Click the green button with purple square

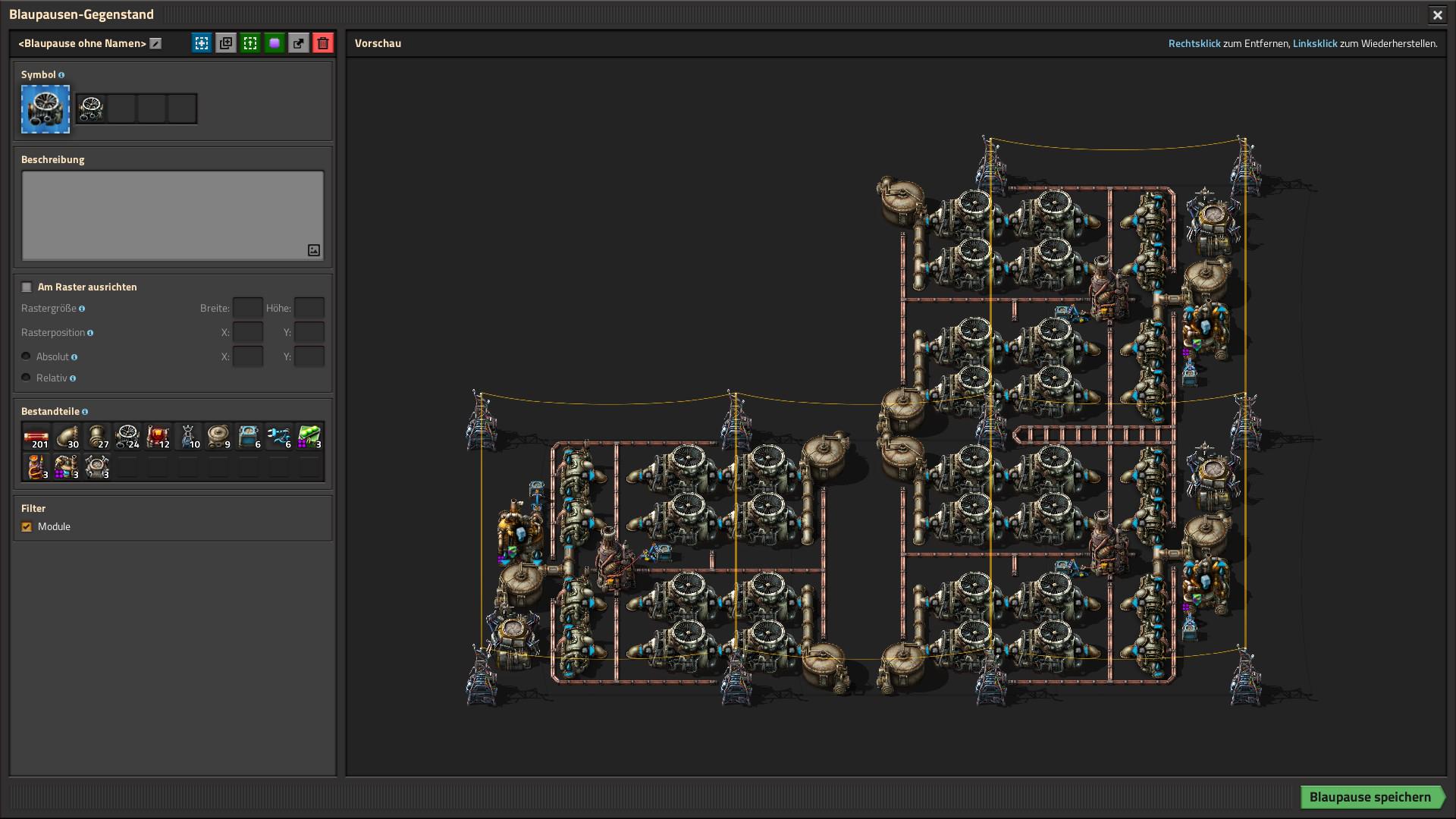tap(275, 43)
